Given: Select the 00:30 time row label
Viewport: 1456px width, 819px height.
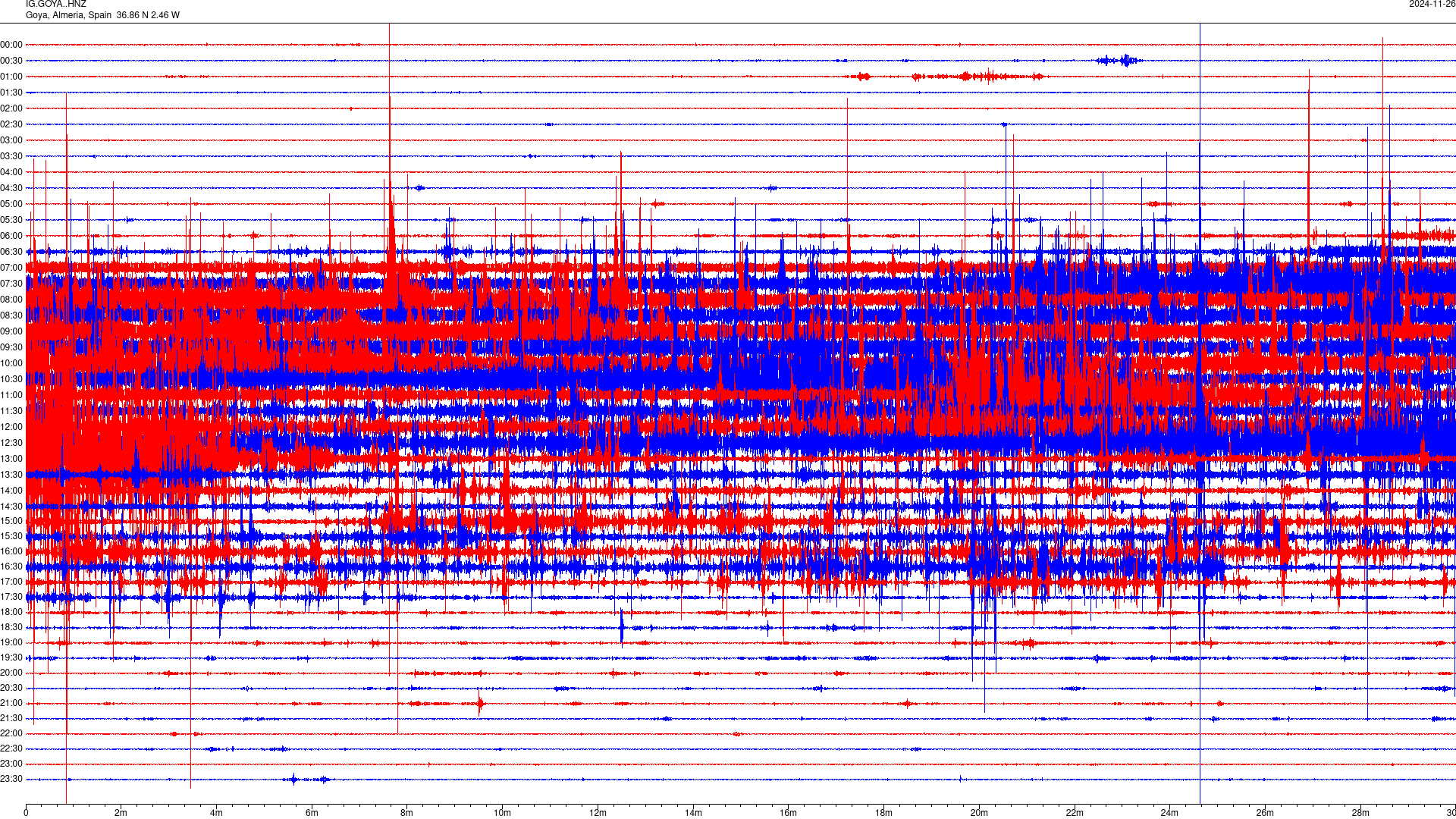Looking at the screenshot, I should (x=11, y=61).
